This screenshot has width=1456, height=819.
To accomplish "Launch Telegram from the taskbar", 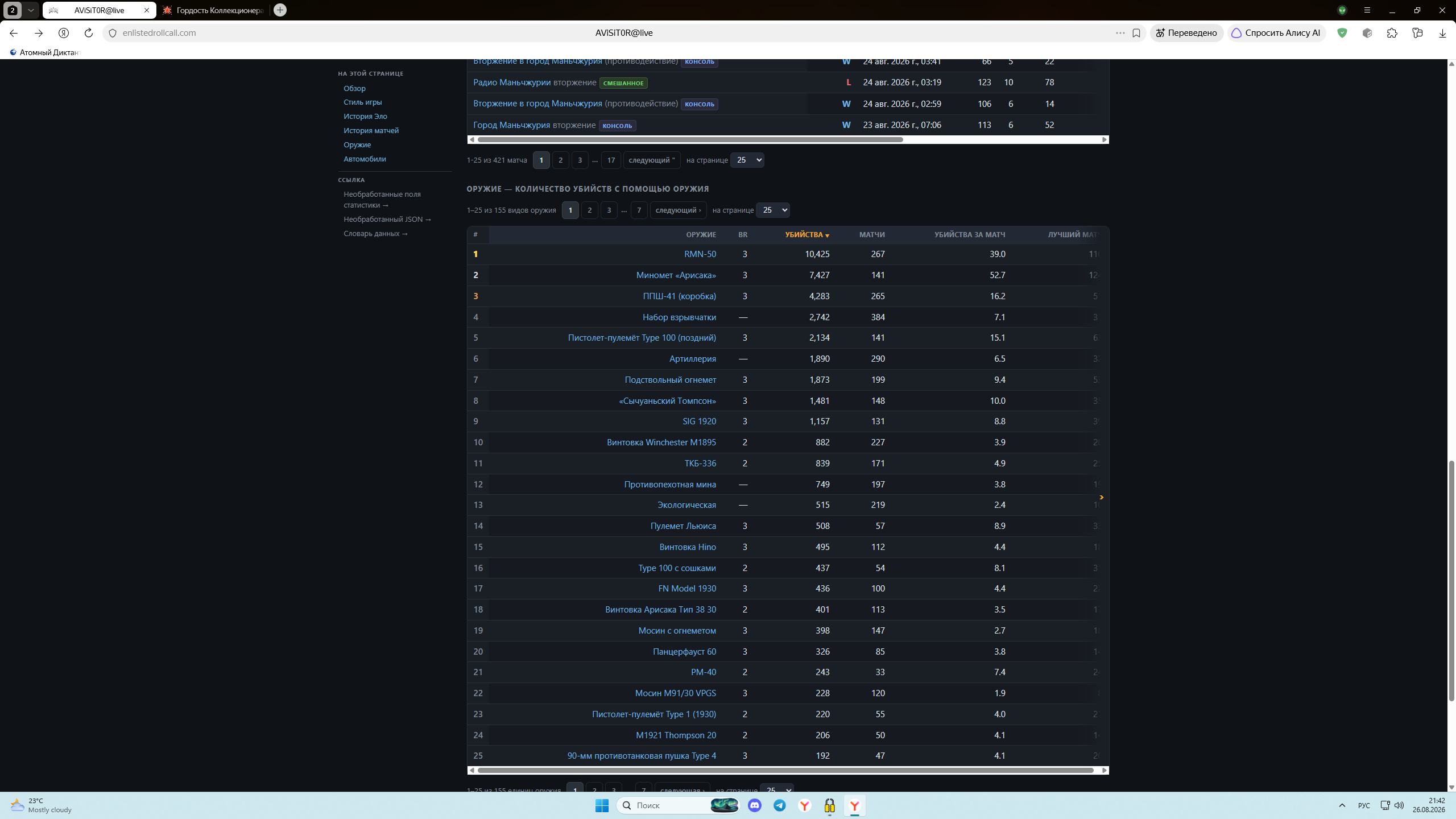I will click(x=780, y=805).
